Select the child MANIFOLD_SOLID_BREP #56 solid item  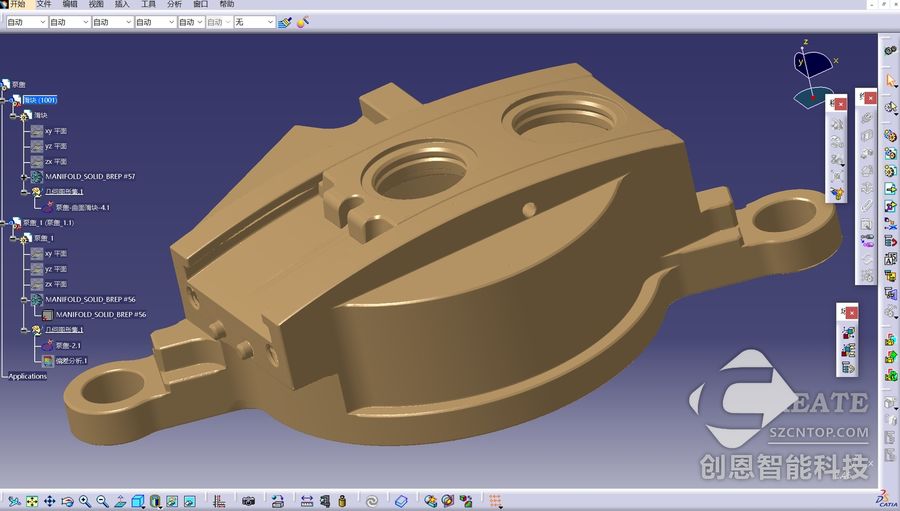pyautogui.click(x=101, y=315)
